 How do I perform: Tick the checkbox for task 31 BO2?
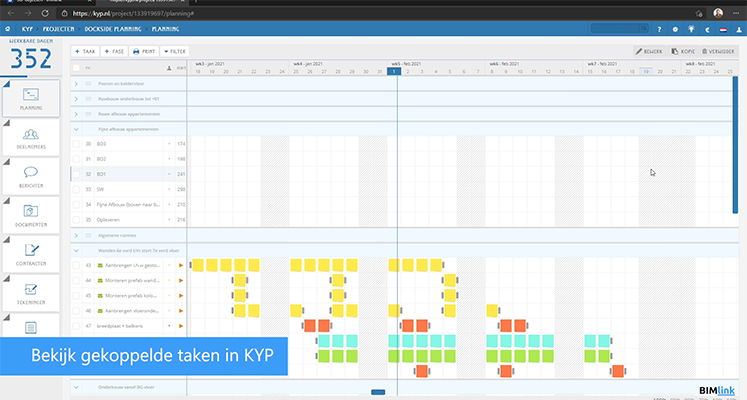[x=76, y=159]
